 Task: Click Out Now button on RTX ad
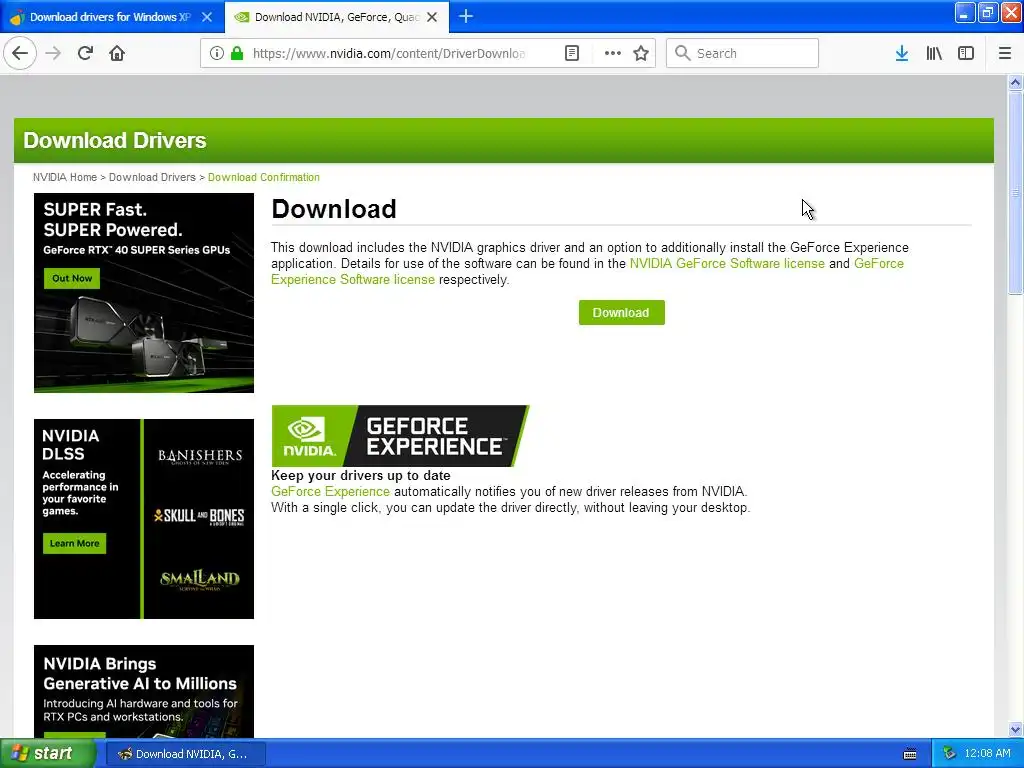72,278
